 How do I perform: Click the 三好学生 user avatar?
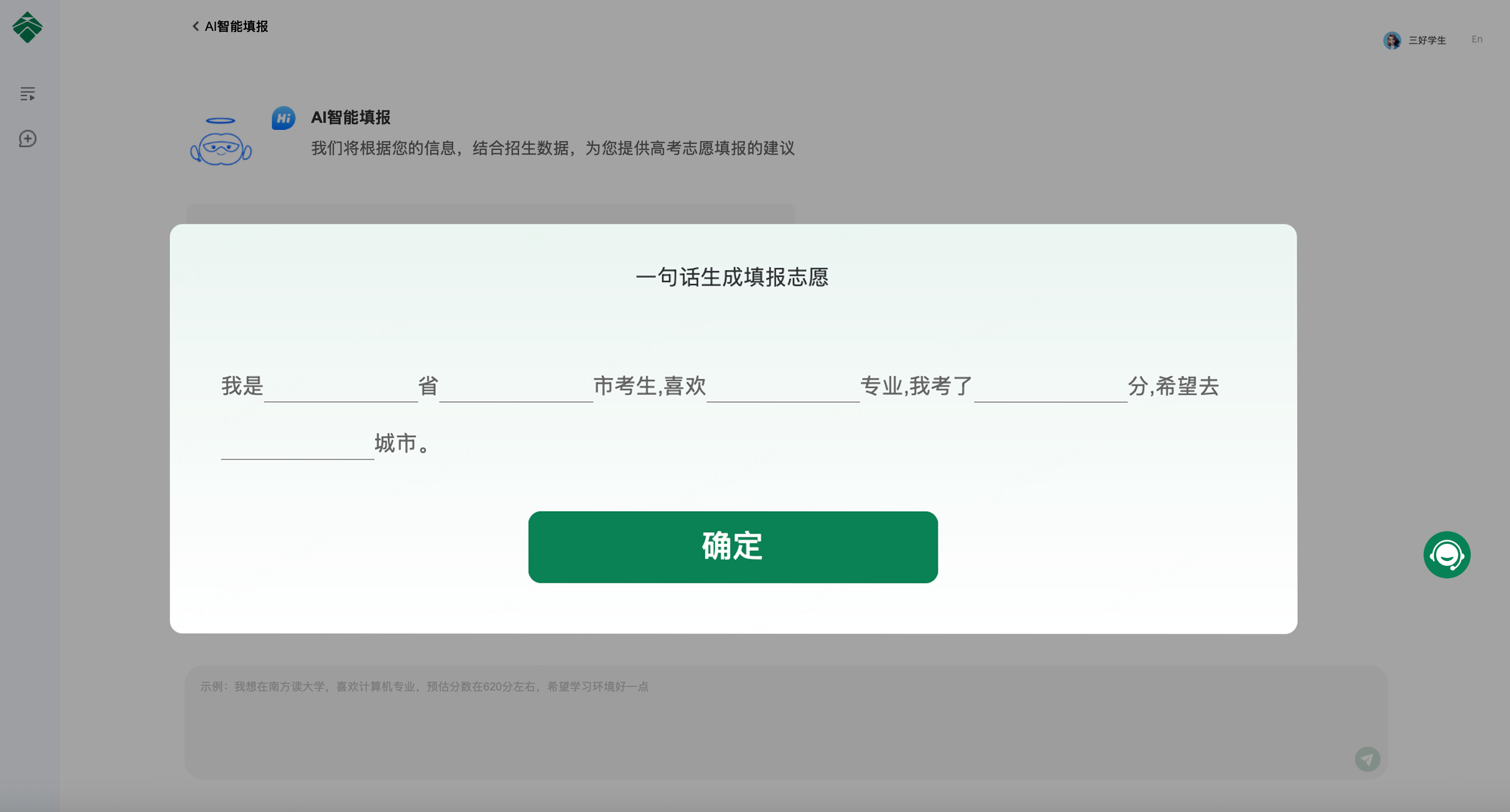point(1392,41)
